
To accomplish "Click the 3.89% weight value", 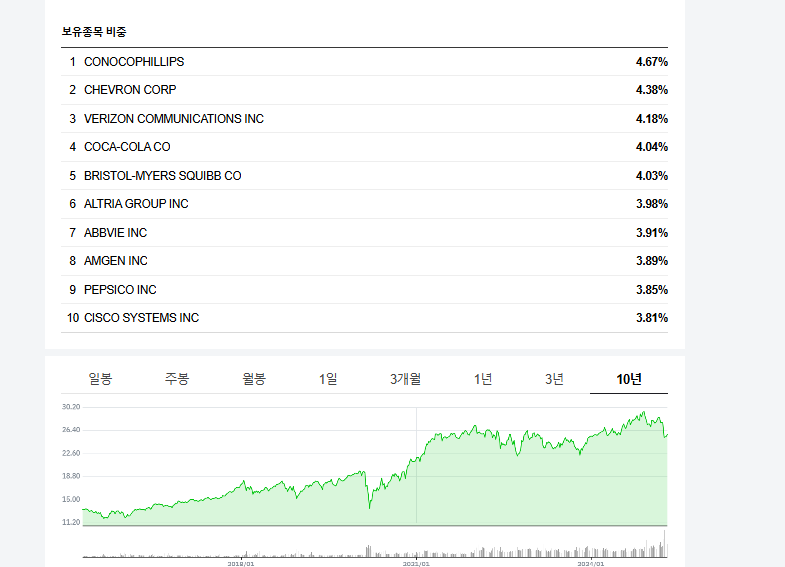I will pos(652,261).
